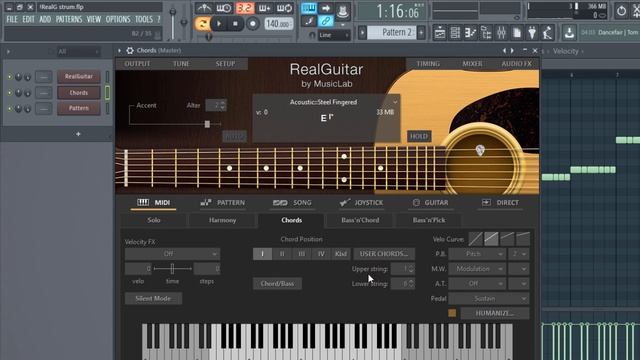This screenshot has height=360, width=640.
Task: Open the TIMING tab in RealGuitar
Action: pyautogui.click(x=428, y=64)
